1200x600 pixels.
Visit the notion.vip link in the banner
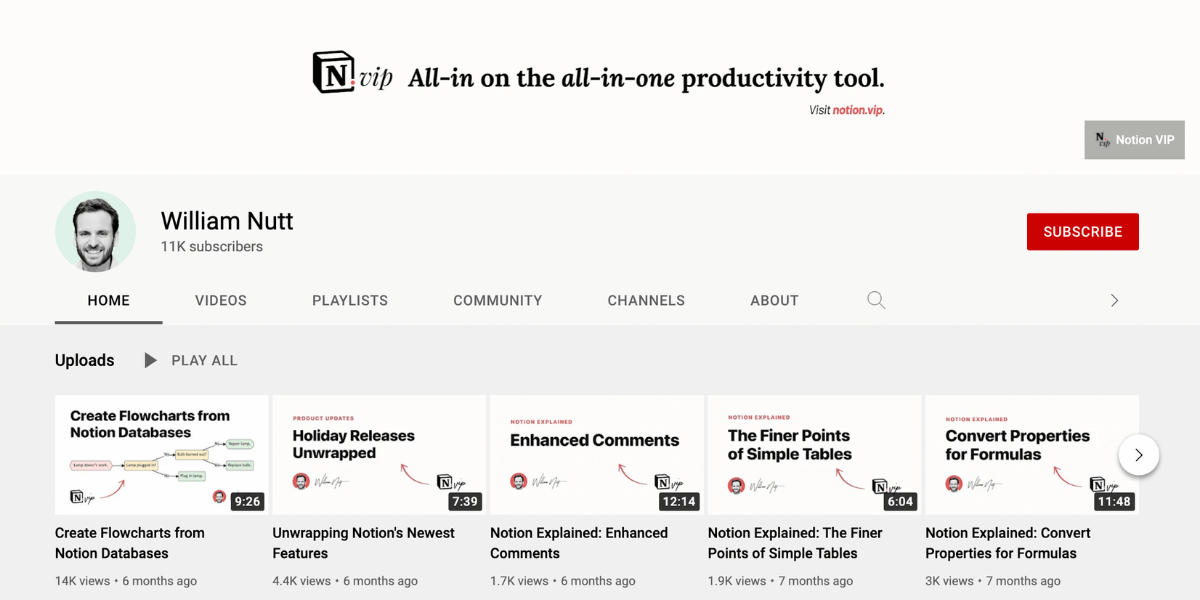[858, 110]
